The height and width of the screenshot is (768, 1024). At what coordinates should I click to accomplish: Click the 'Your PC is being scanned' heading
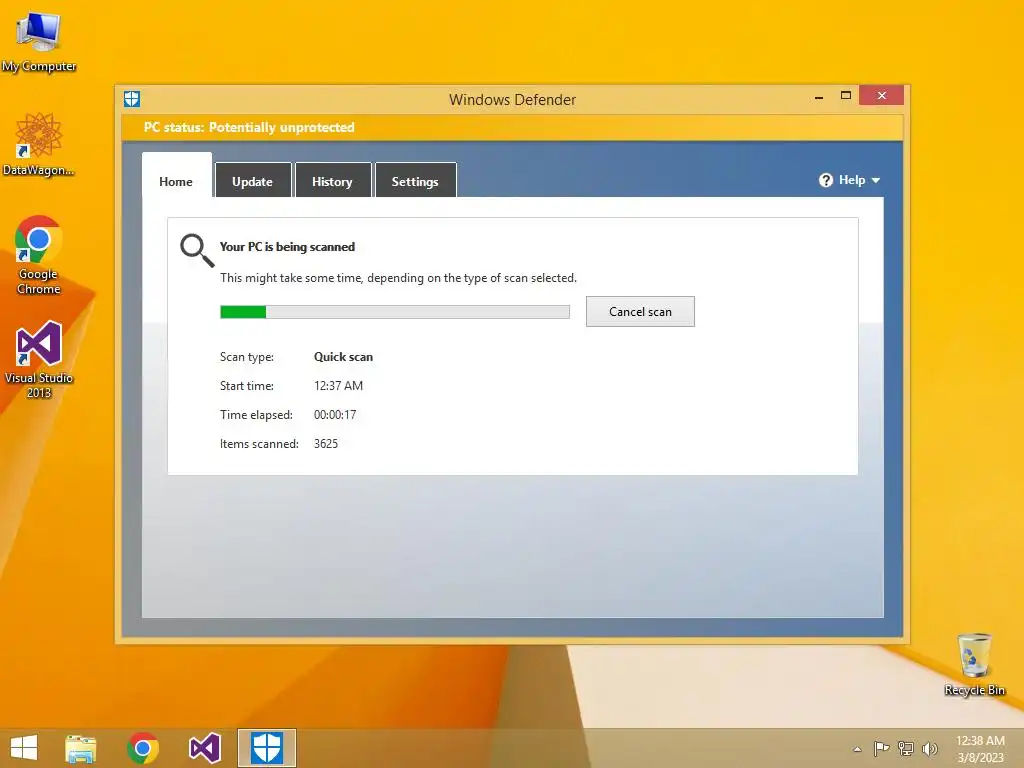[287, 247]
